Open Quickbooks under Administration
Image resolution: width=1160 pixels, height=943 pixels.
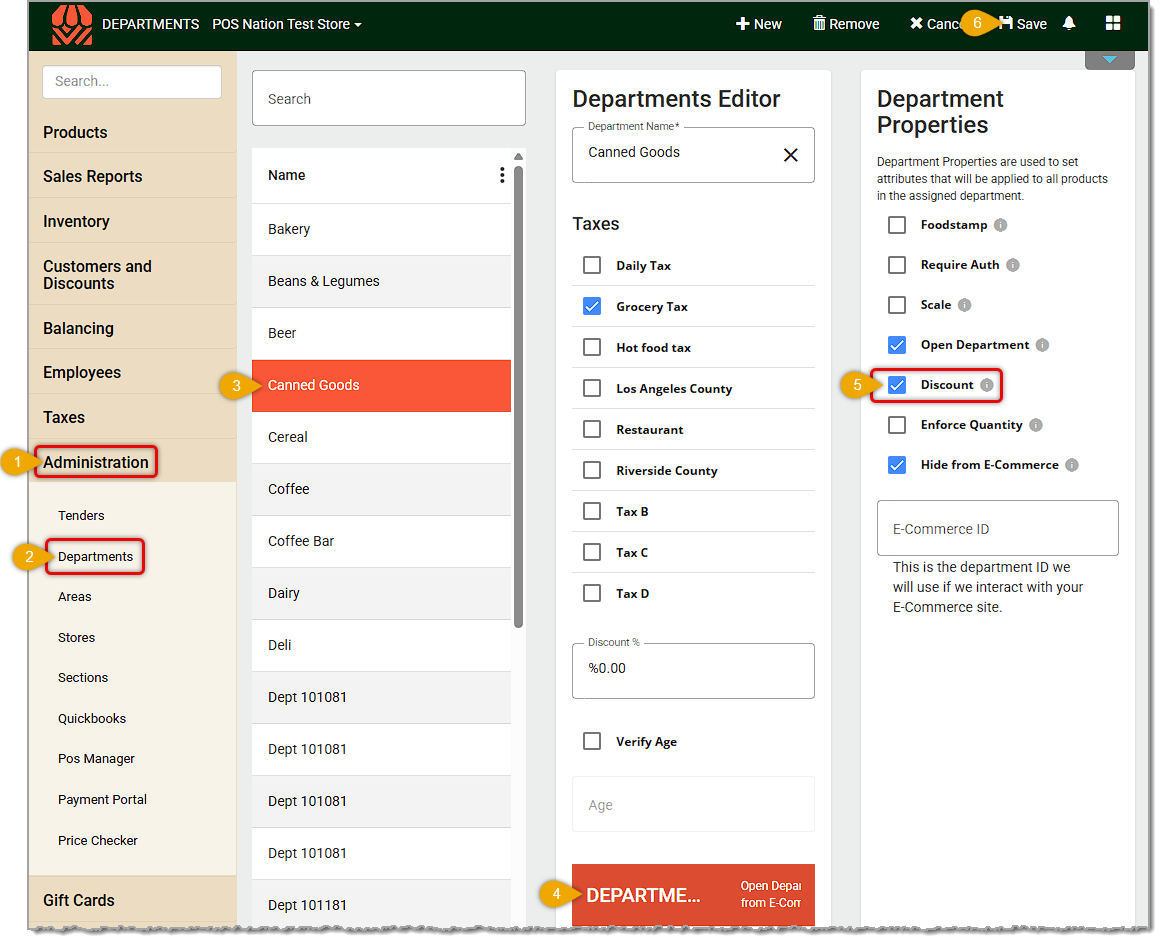pyautogui.click(x=92, y=718)
